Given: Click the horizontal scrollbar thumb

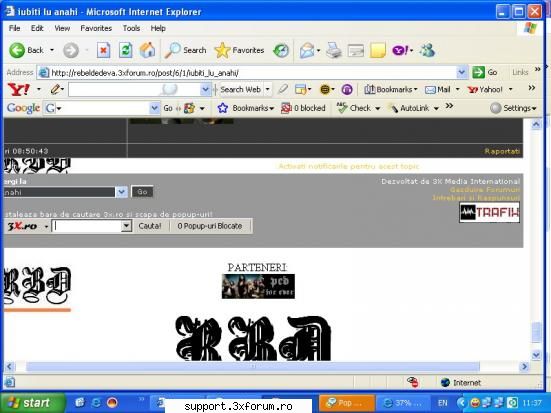Looking at the screenshot, I should 253,366.
